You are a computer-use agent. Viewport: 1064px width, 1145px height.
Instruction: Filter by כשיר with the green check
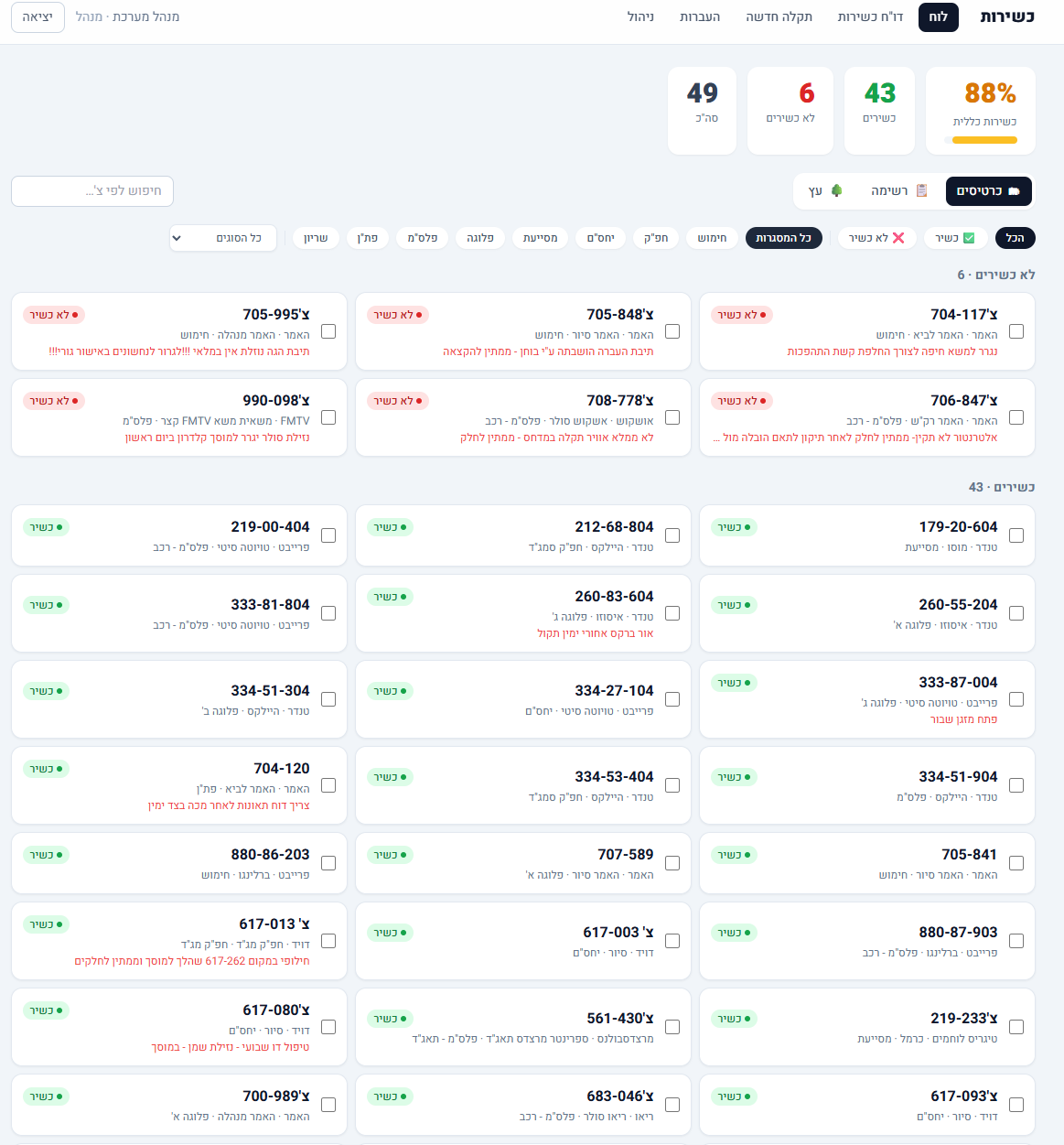[955, 238]
